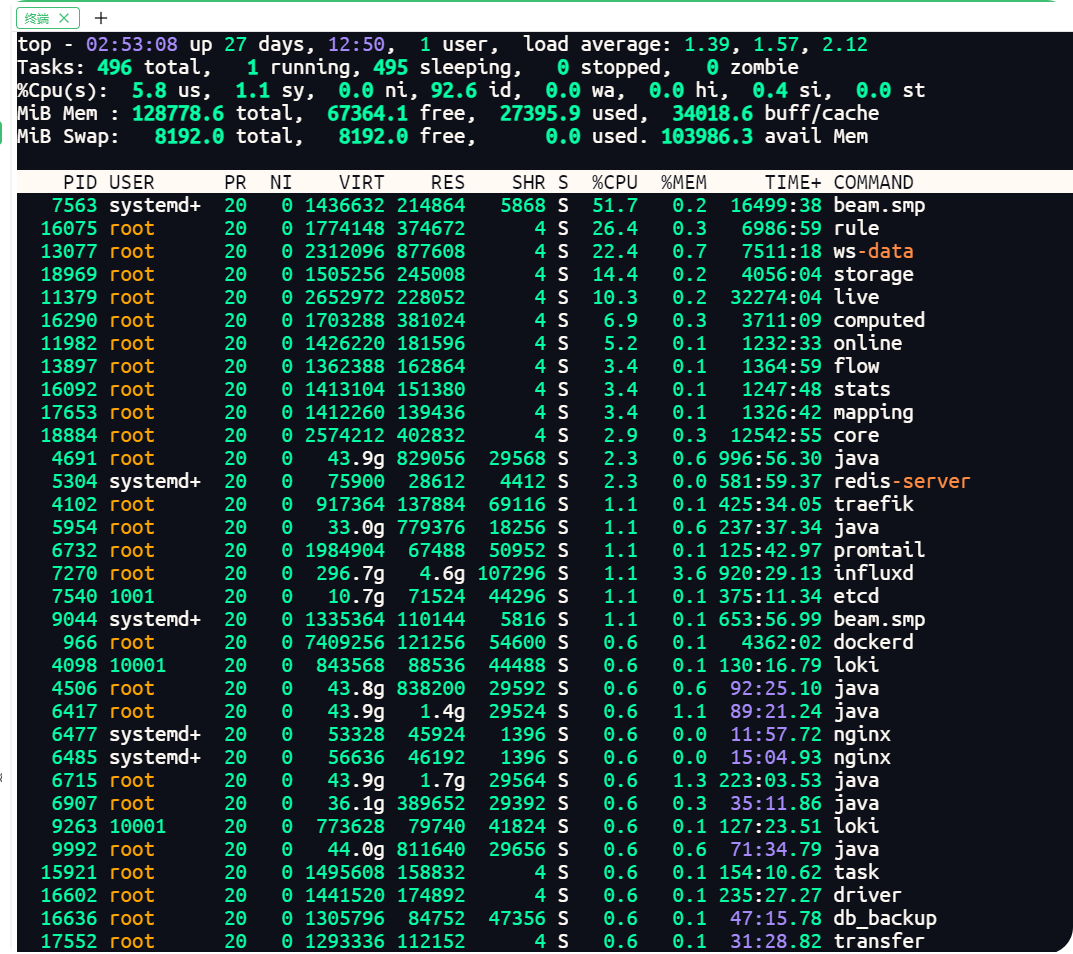Click the db_backup command name
1073x954 pixels.
[885, 918]
